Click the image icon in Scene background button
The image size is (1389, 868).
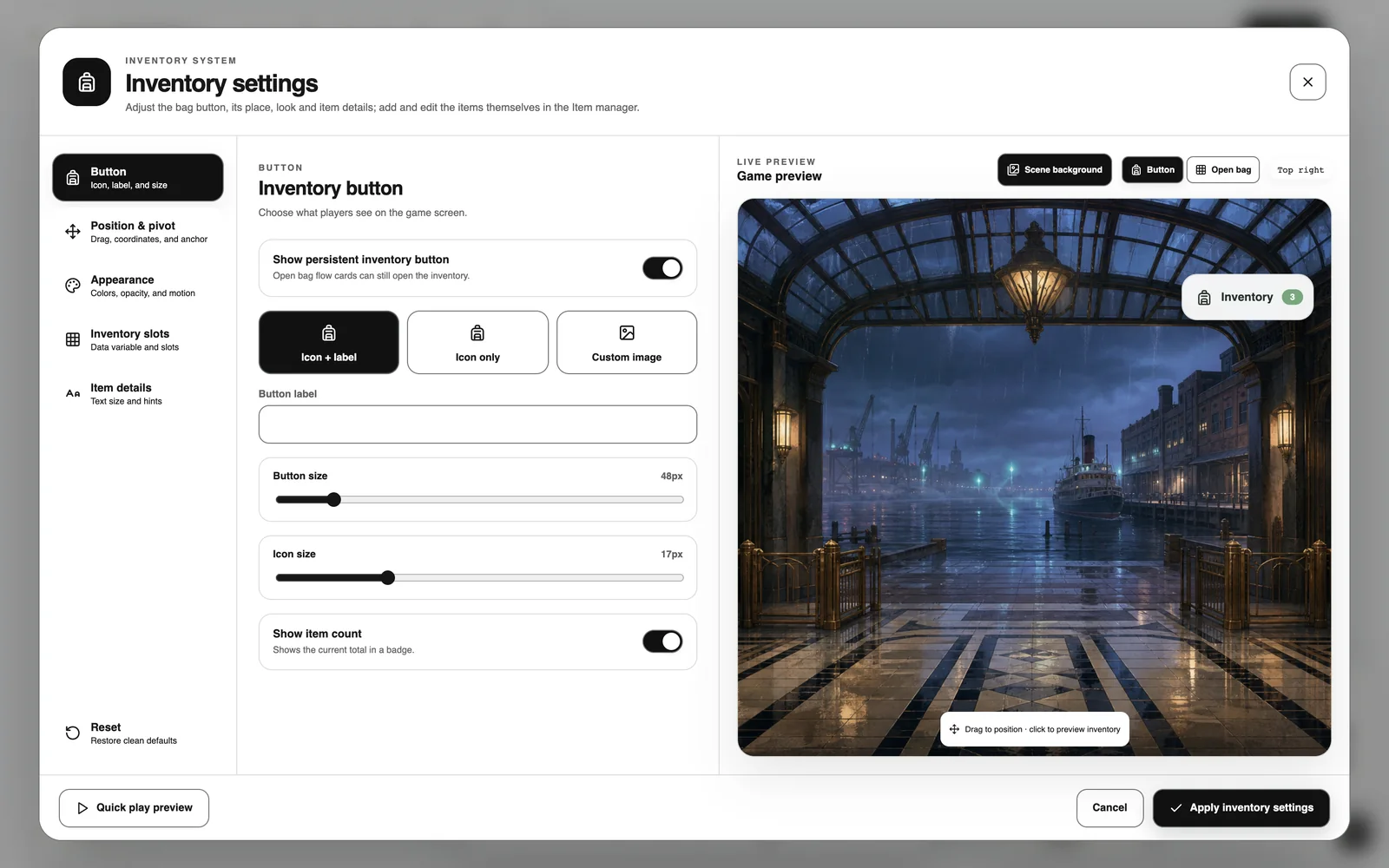(1013, 170)
